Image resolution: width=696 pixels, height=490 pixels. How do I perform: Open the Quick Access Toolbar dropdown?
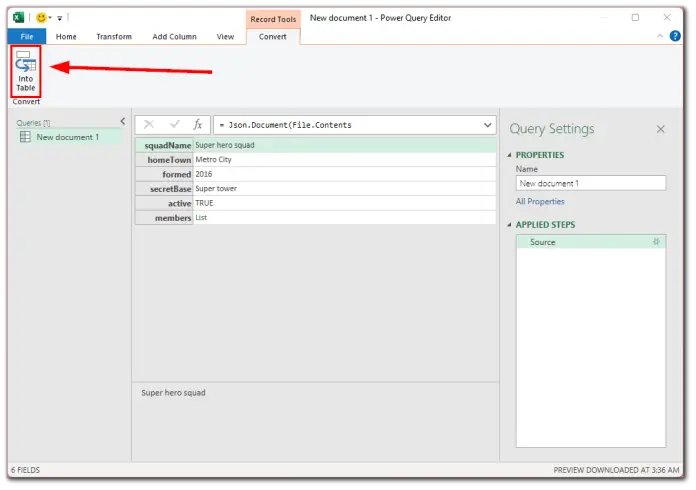(x=60, y=18)
